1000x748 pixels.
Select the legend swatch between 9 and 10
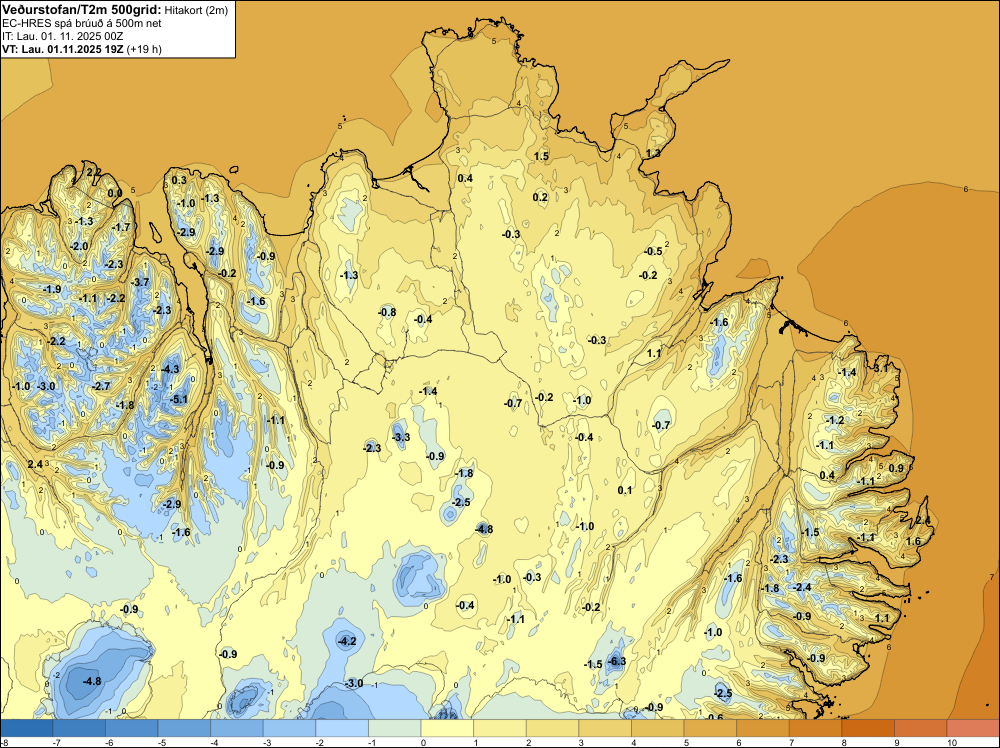(x=921, y=728)
